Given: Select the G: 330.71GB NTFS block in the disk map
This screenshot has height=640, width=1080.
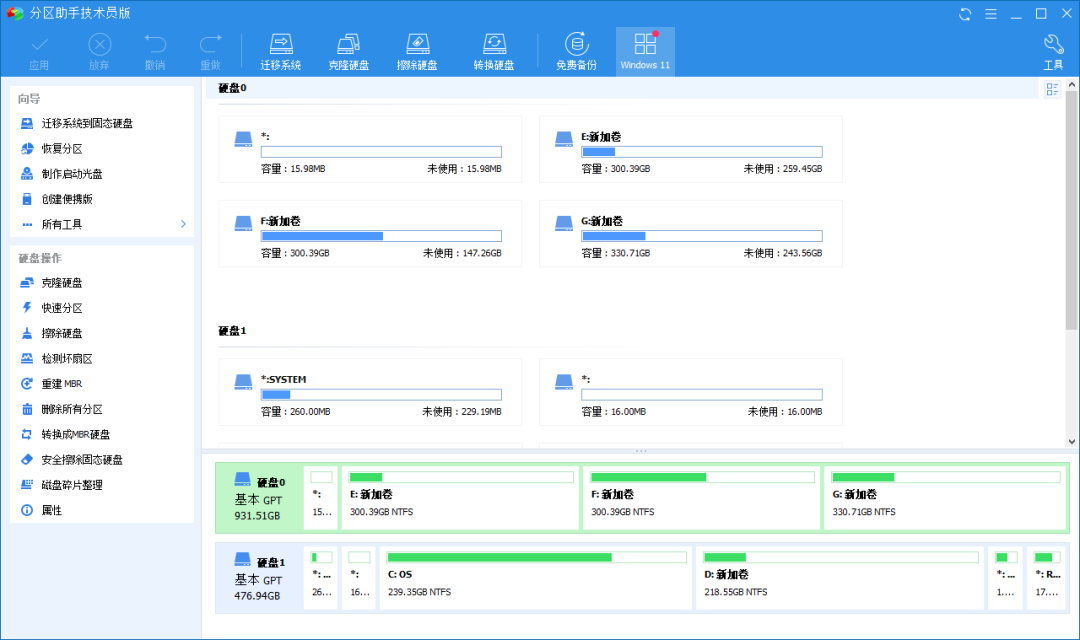Looking at the screenshot, I should 945,498.
